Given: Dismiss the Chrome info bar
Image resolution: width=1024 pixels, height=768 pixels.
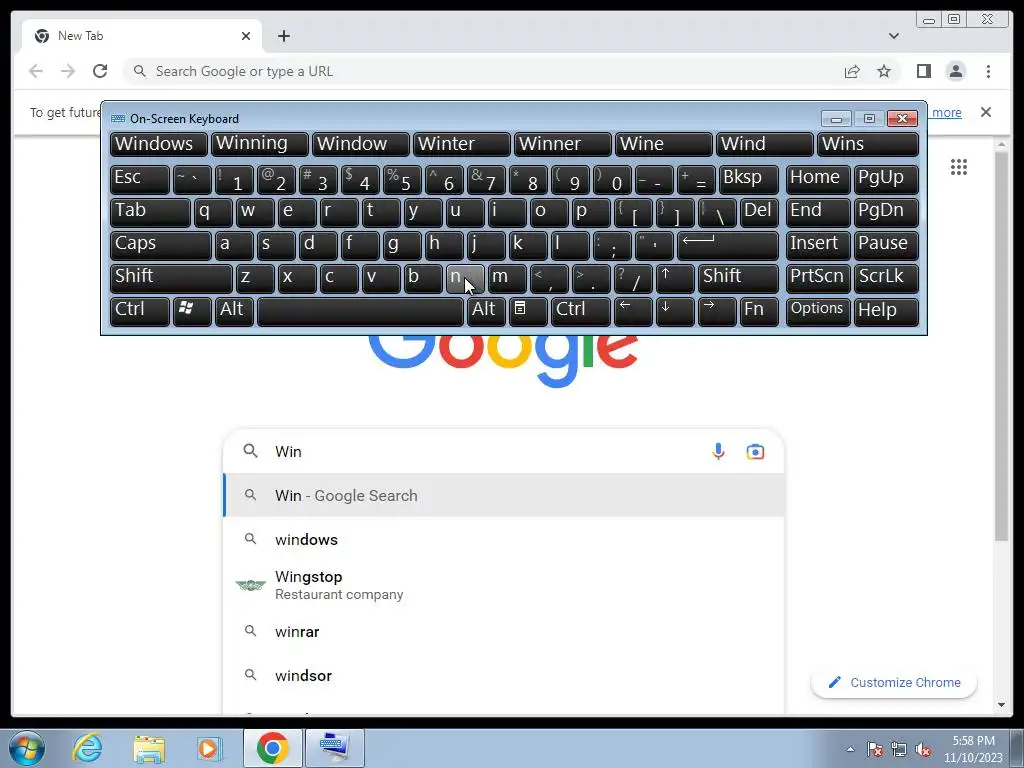Looking at the screenshot, I should pyautogui.click(x=985, y=112).
